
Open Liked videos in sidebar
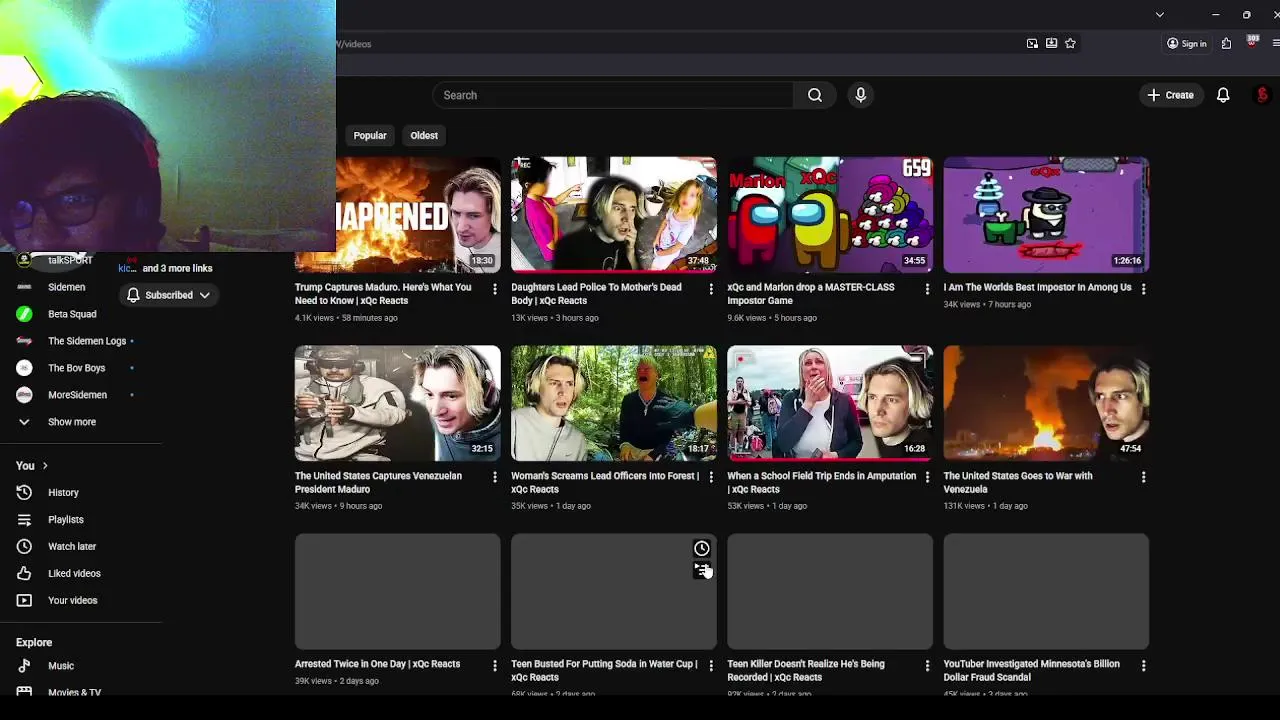point(74,574)
